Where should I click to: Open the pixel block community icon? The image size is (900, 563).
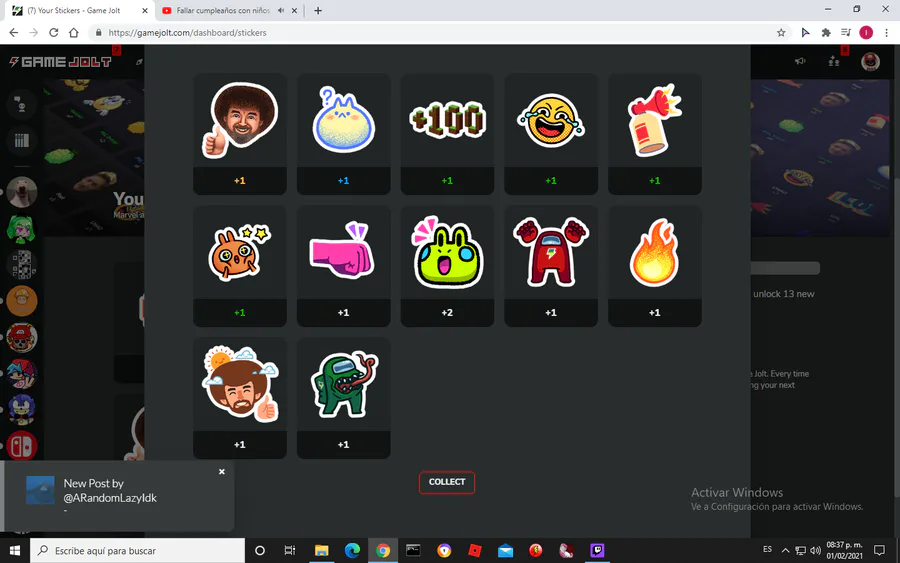tap(22, 265)
